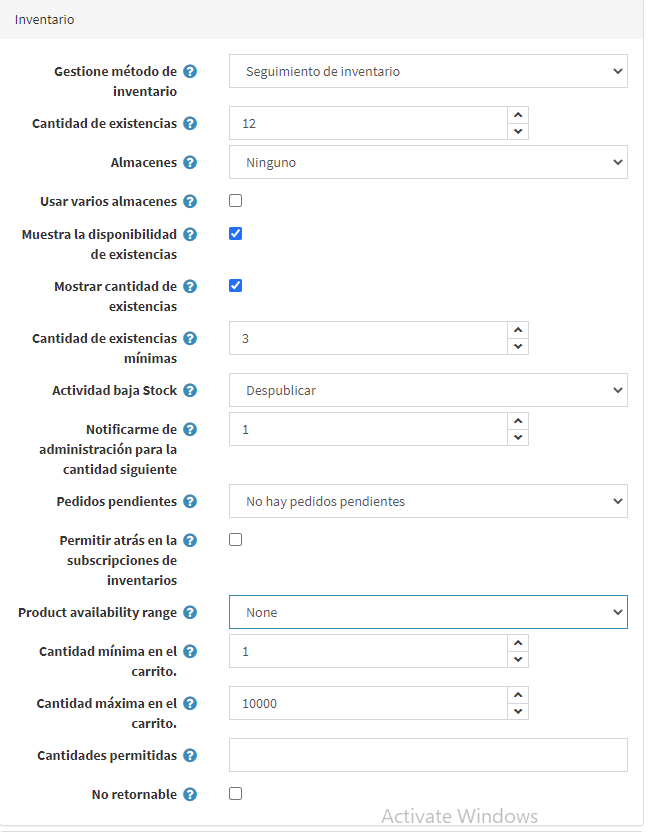Increase Cantidad de existencias with up arrow
The height and width of the screenshot is (832, 654).
pos(518,115)
